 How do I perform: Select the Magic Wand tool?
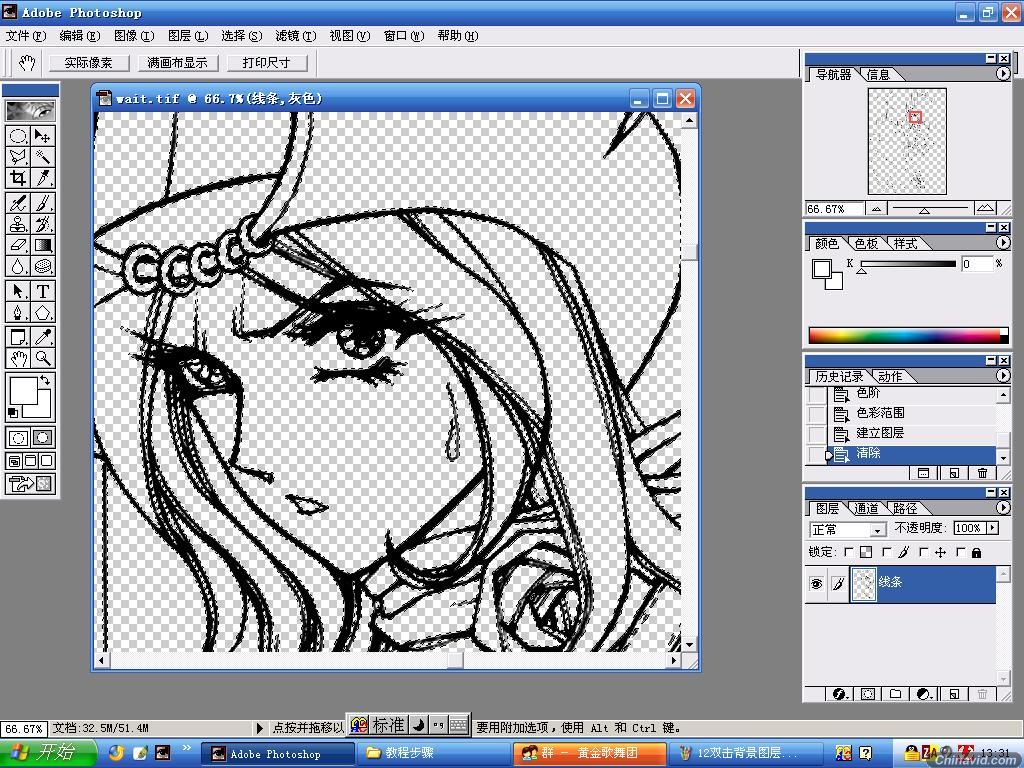click(x=43, y=157)
